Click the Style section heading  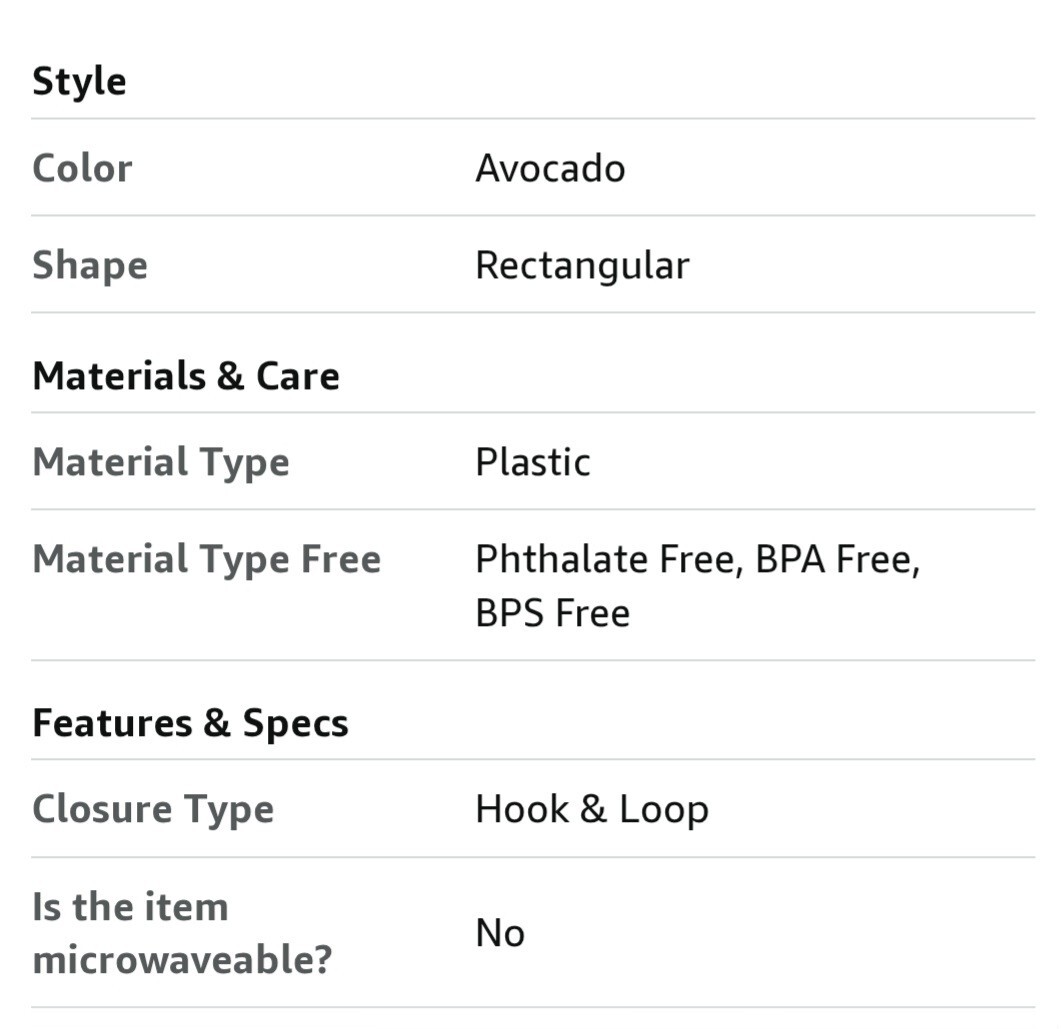point(79,82)
